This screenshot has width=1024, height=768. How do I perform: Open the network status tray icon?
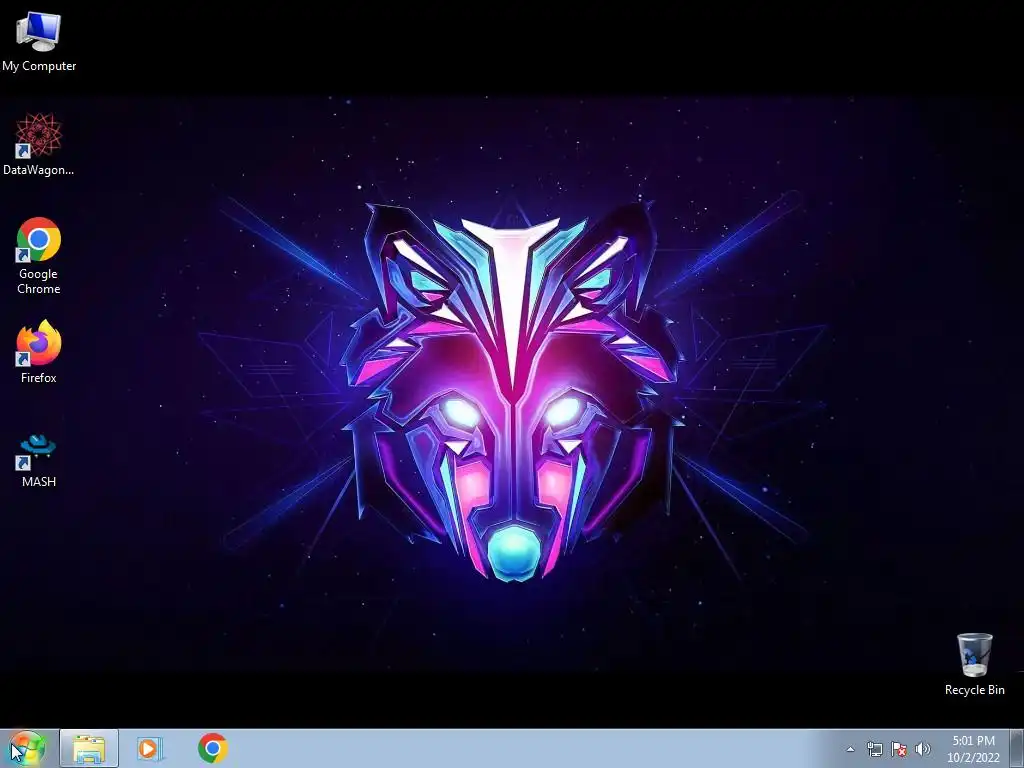(874, 749)
